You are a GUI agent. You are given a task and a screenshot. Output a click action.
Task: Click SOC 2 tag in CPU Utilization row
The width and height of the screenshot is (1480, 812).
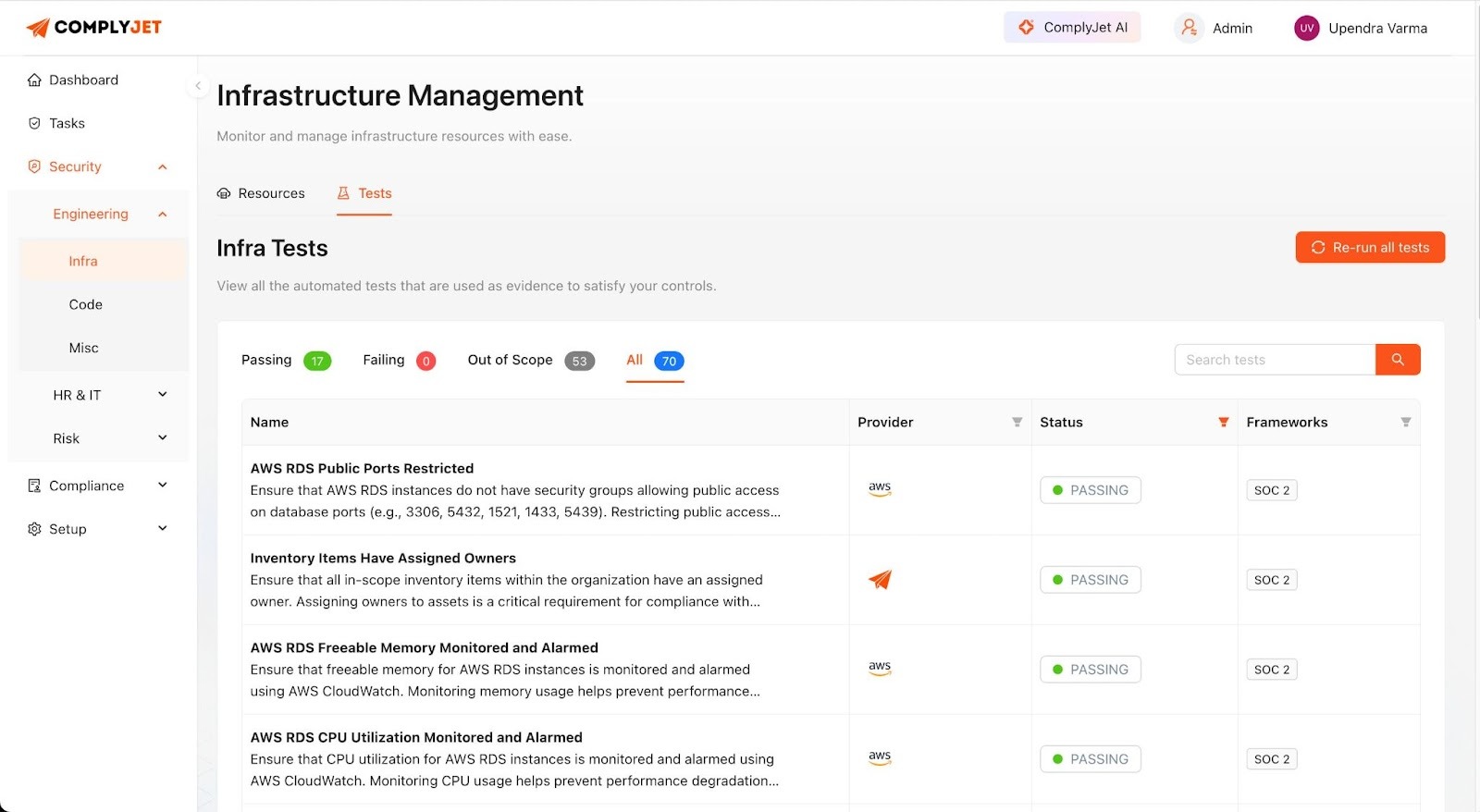1272,759
